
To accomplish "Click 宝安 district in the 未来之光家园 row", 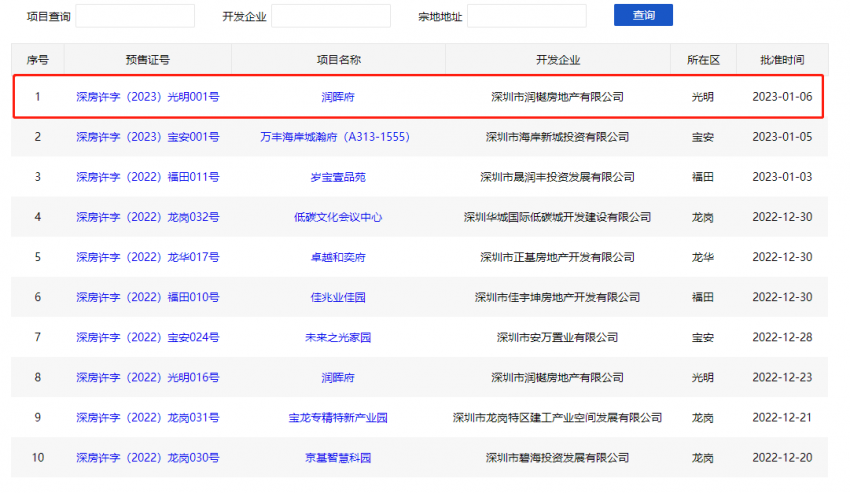I will [x=703, y=338].
